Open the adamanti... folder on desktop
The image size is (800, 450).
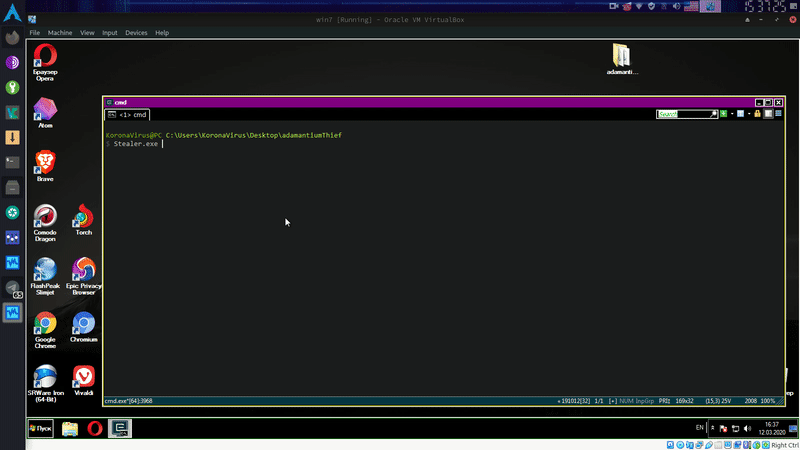click(x=621, y=59)
